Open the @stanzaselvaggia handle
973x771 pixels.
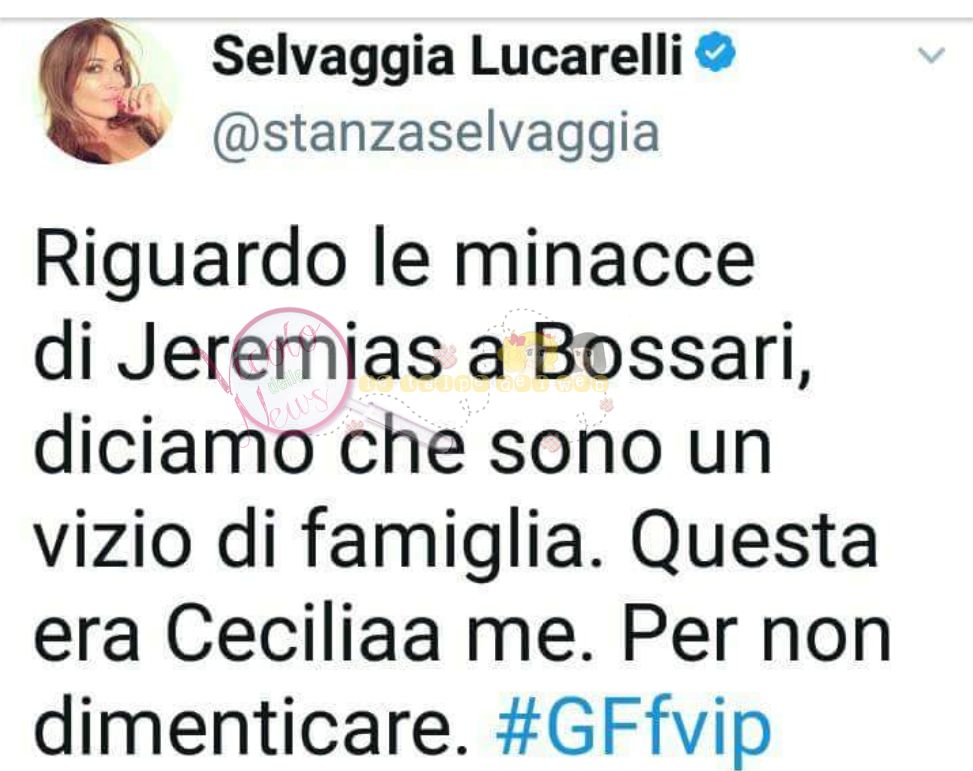[x=435, y=134]
